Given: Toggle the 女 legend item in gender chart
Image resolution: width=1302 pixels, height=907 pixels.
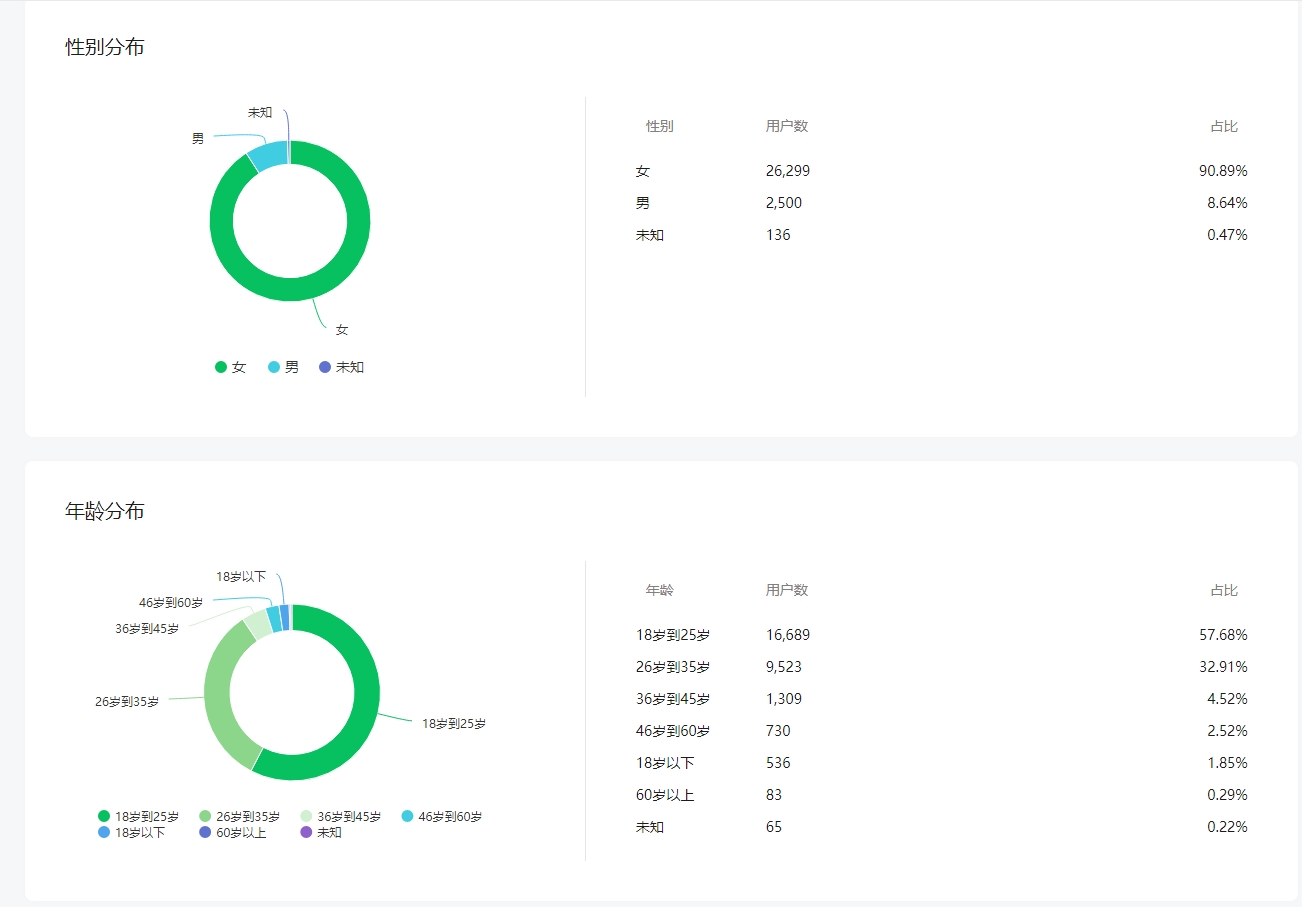Looking at the screenshot, I should pos(231,367).
